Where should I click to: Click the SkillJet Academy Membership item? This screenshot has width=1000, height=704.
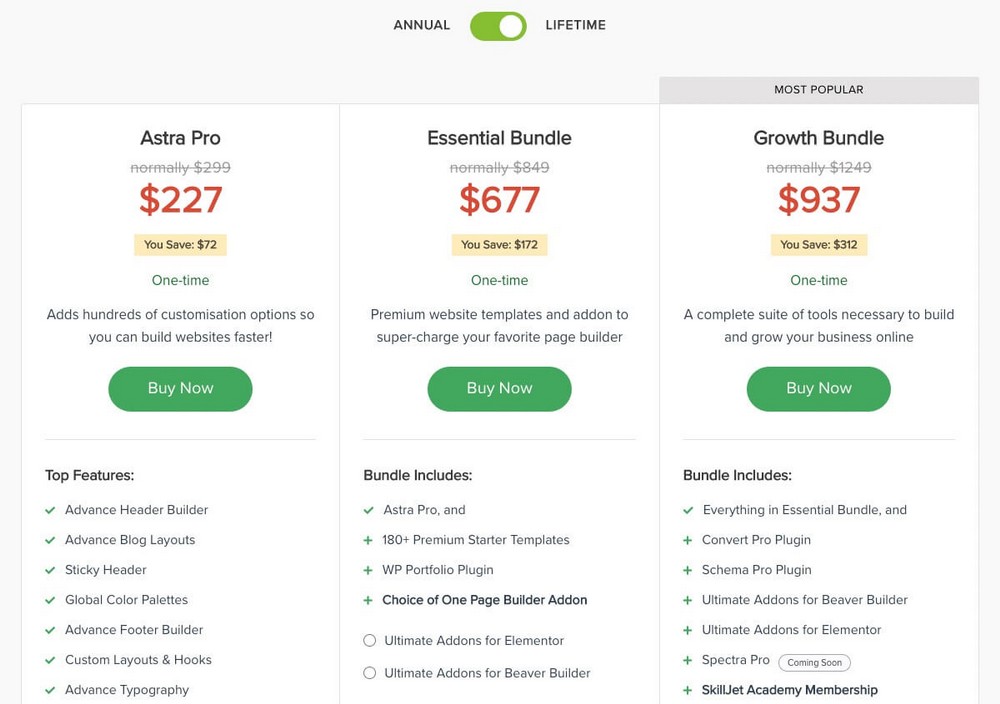pyautogui.click(x=789, y=690)
